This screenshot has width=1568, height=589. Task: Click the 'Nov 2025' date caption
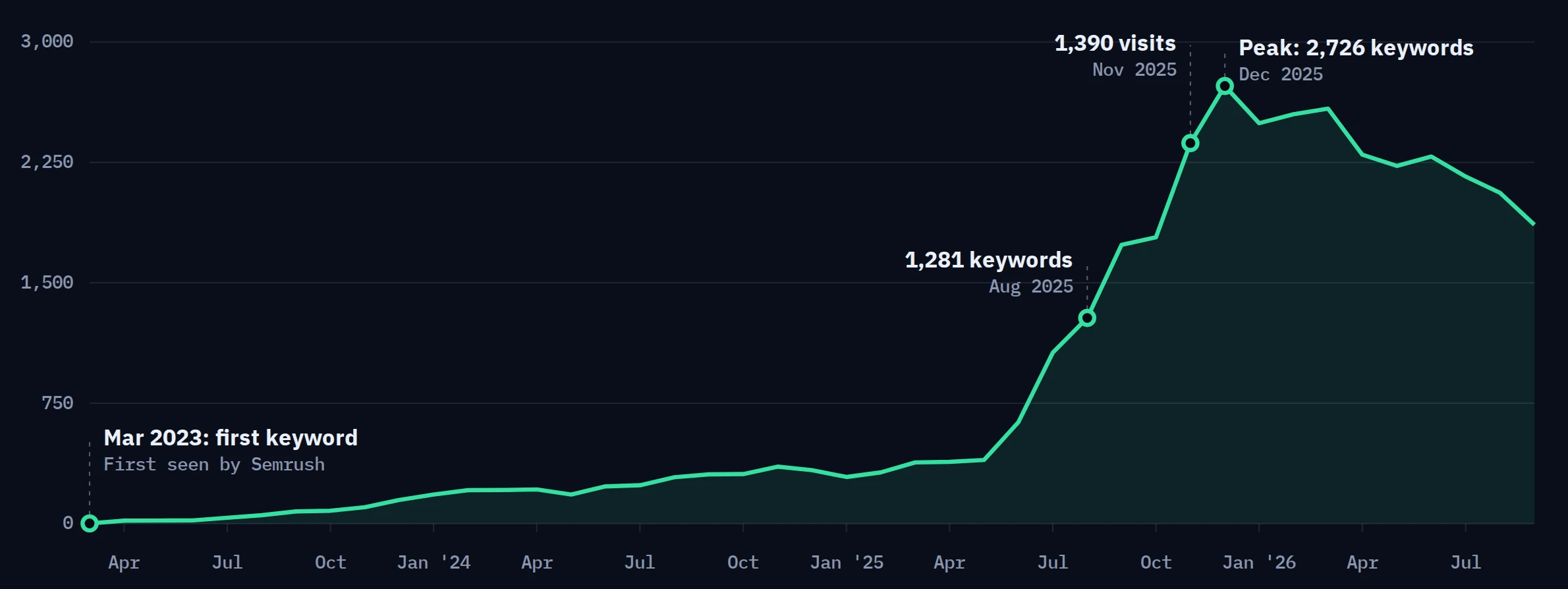pyautogui.click(x=1134, y=70)
